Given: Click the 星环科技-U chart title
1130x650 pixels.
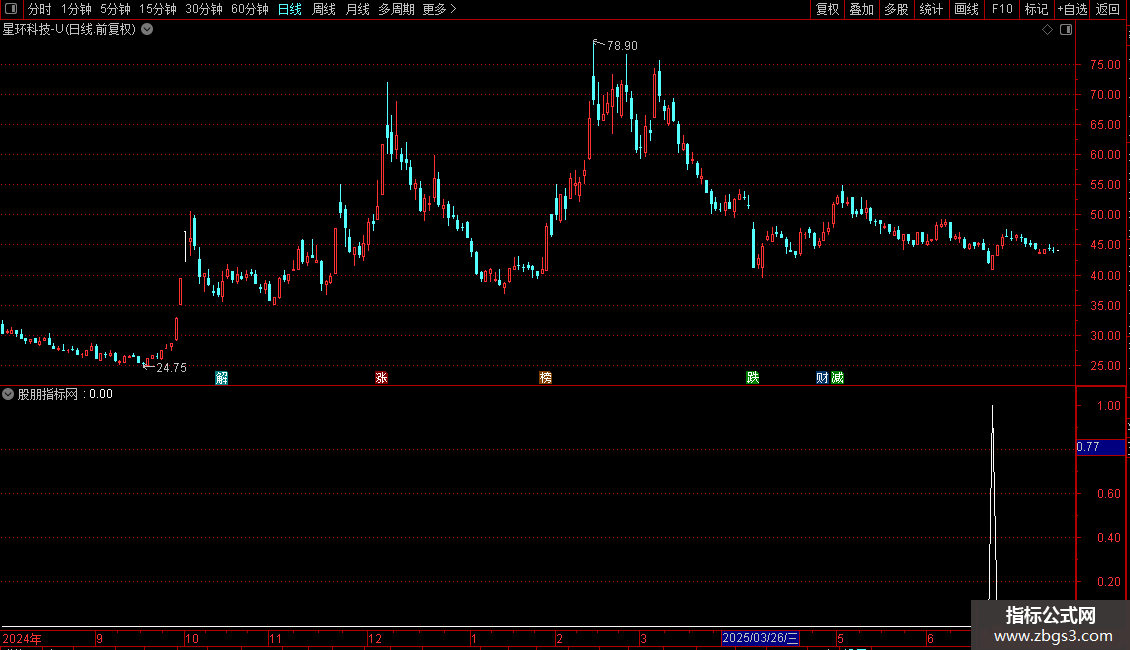Looking at the screenshot, I should tap(69, 30).
